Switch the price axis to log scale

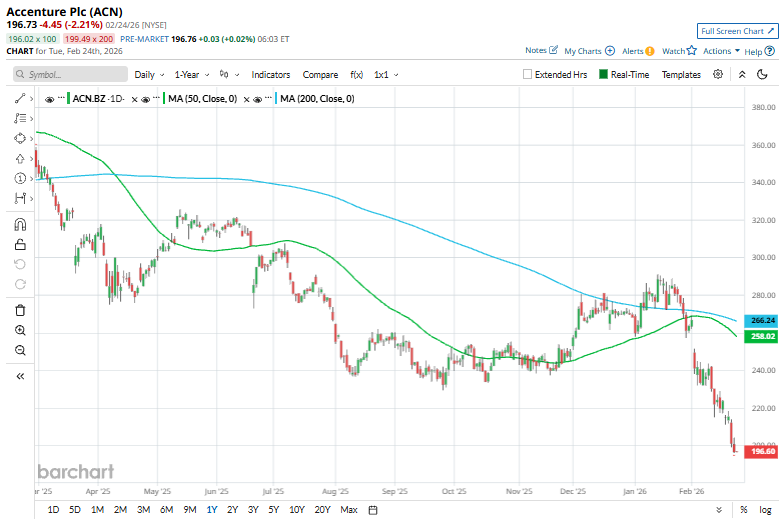pos(765,510)
